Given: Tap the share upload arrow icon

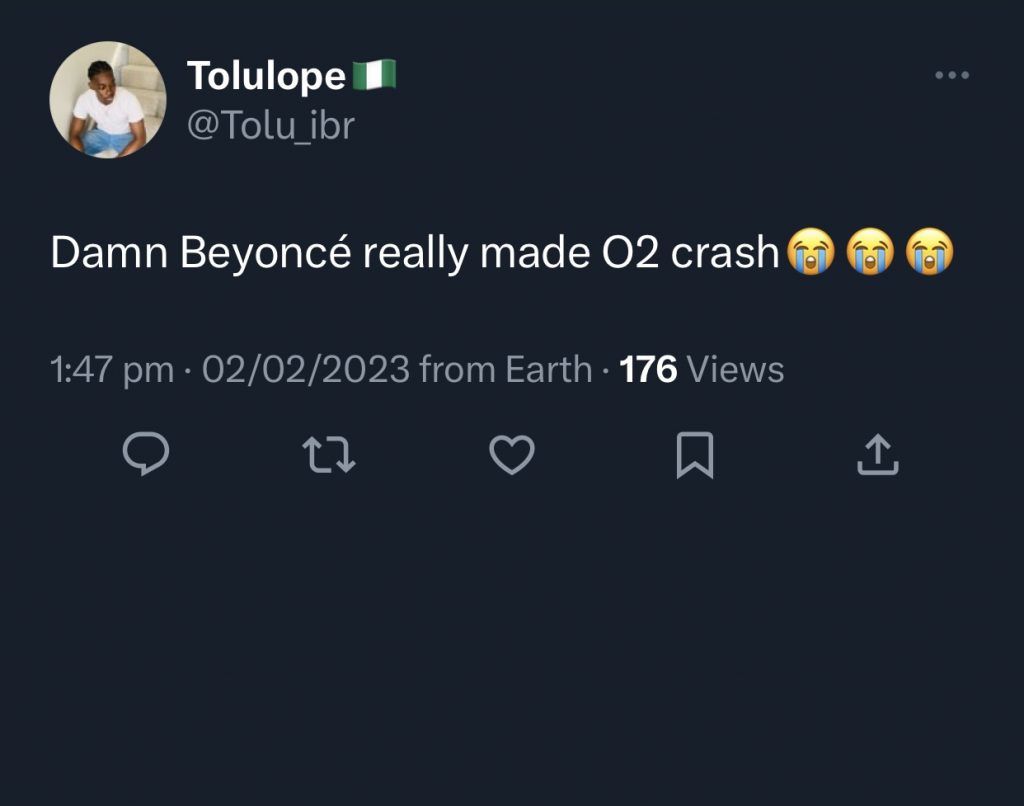Looking at the screenshot, I should [x=878, y=455].
